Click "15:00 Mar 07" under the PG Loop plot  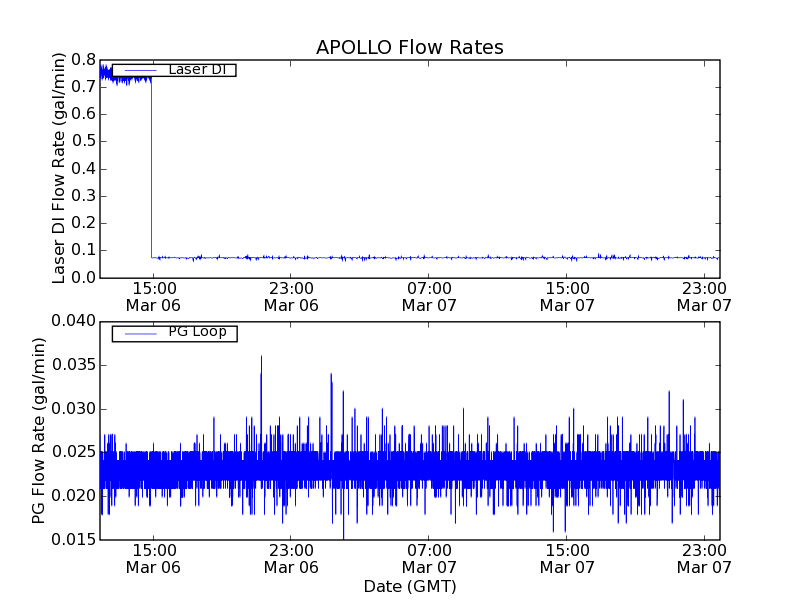click(567, 559)
